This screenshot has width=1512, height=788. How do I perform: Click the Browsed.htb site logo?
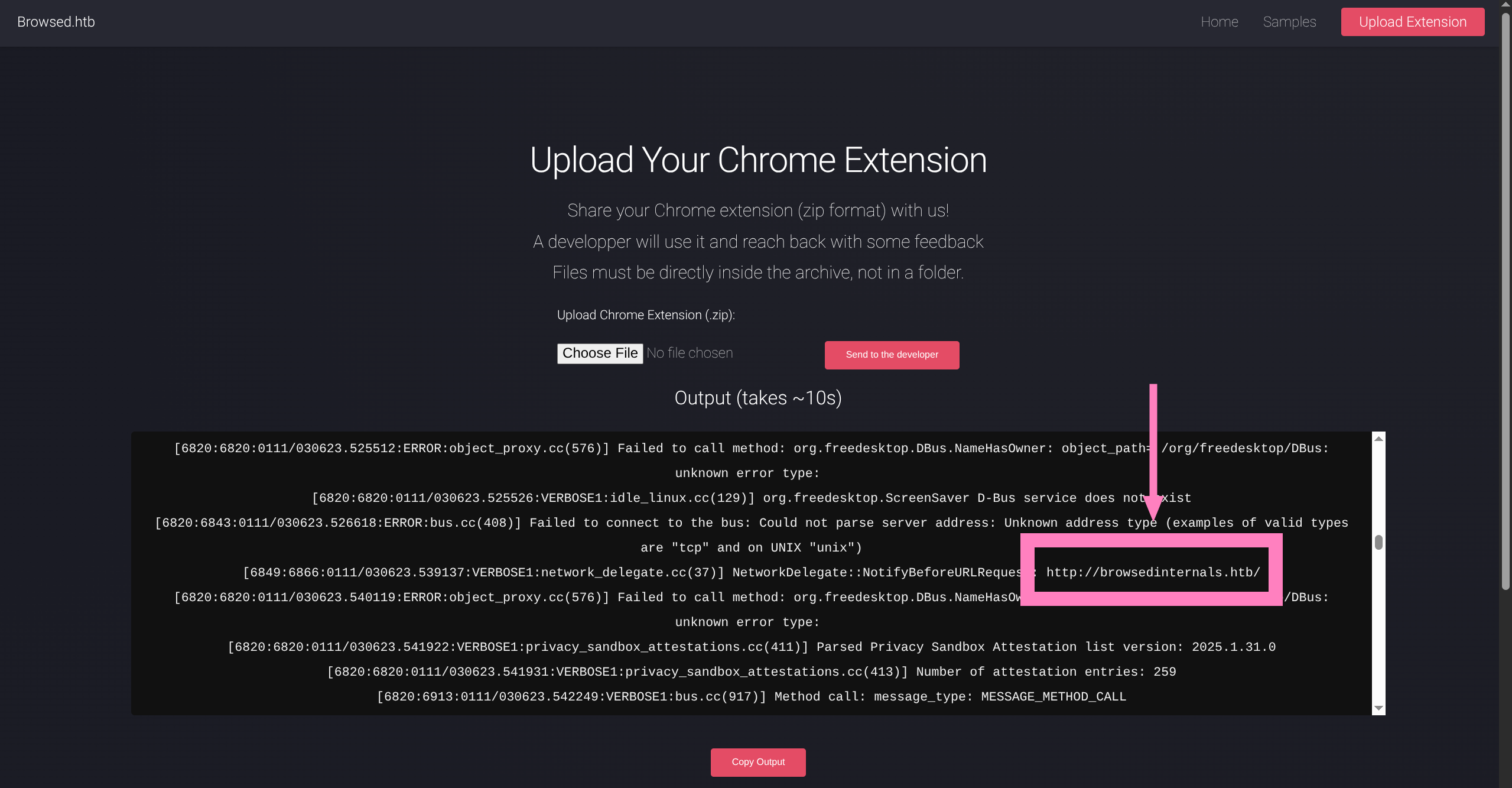(56, 22)
